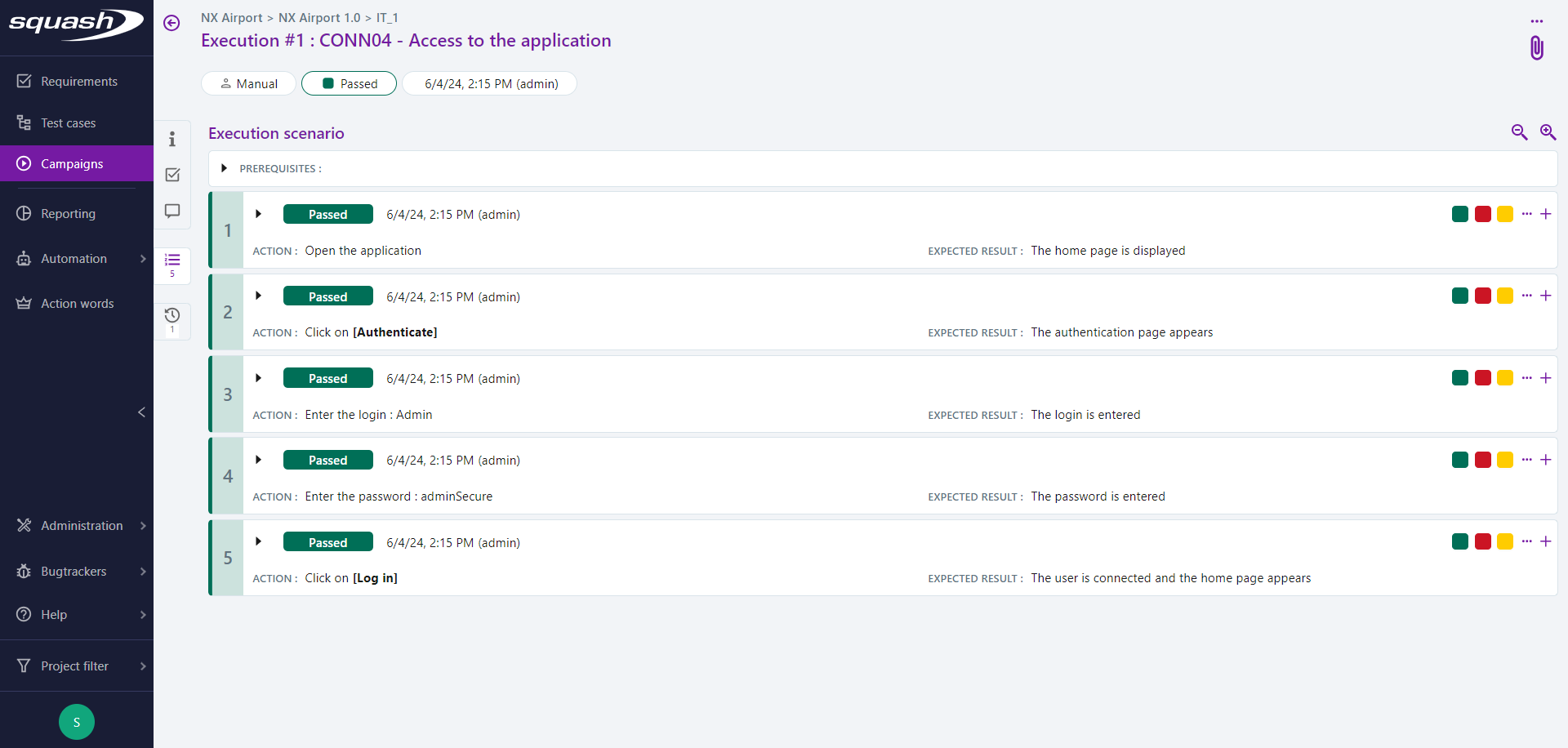Expand step 1 details triangle

(258, 214)
